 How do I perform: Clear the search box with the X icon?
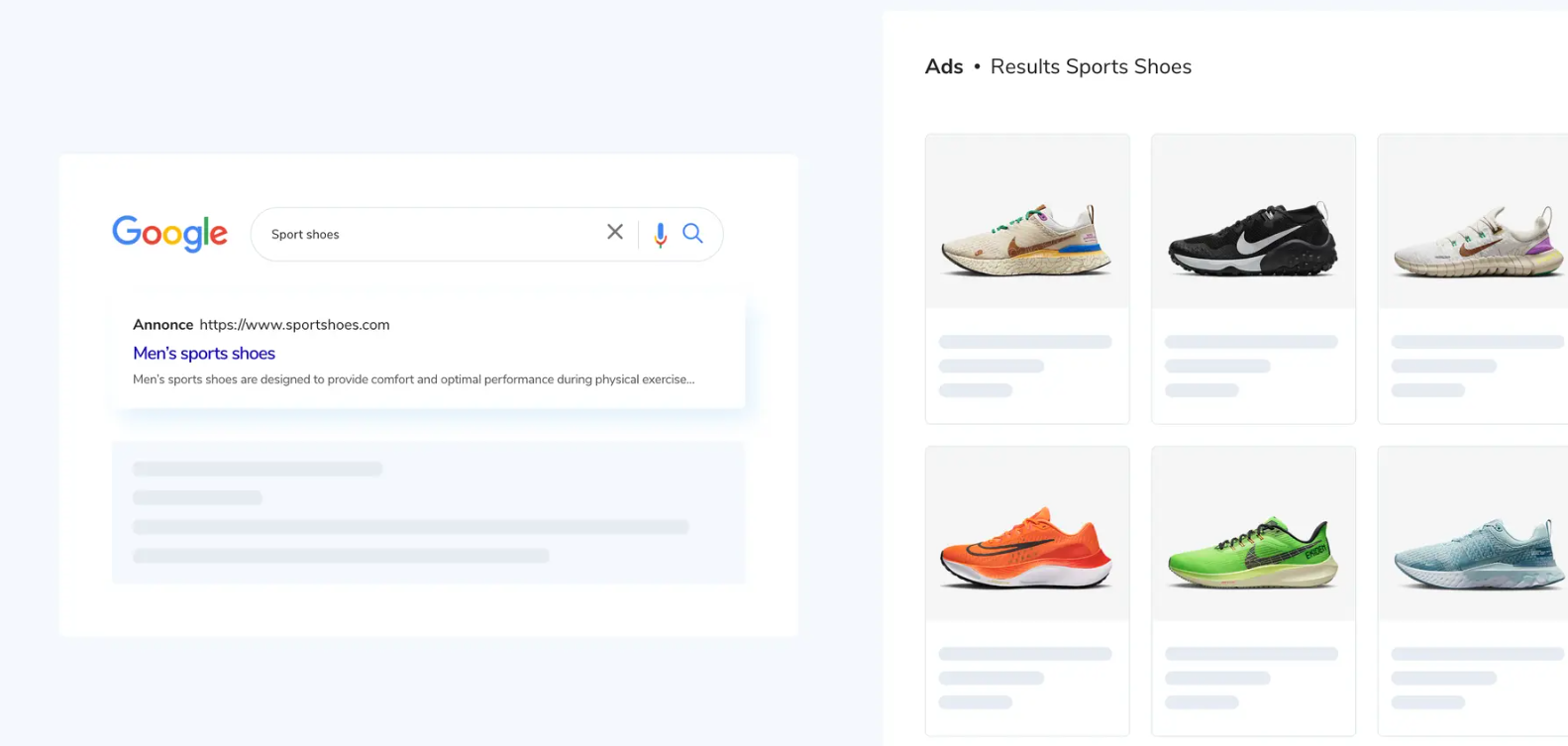point(615,232)
